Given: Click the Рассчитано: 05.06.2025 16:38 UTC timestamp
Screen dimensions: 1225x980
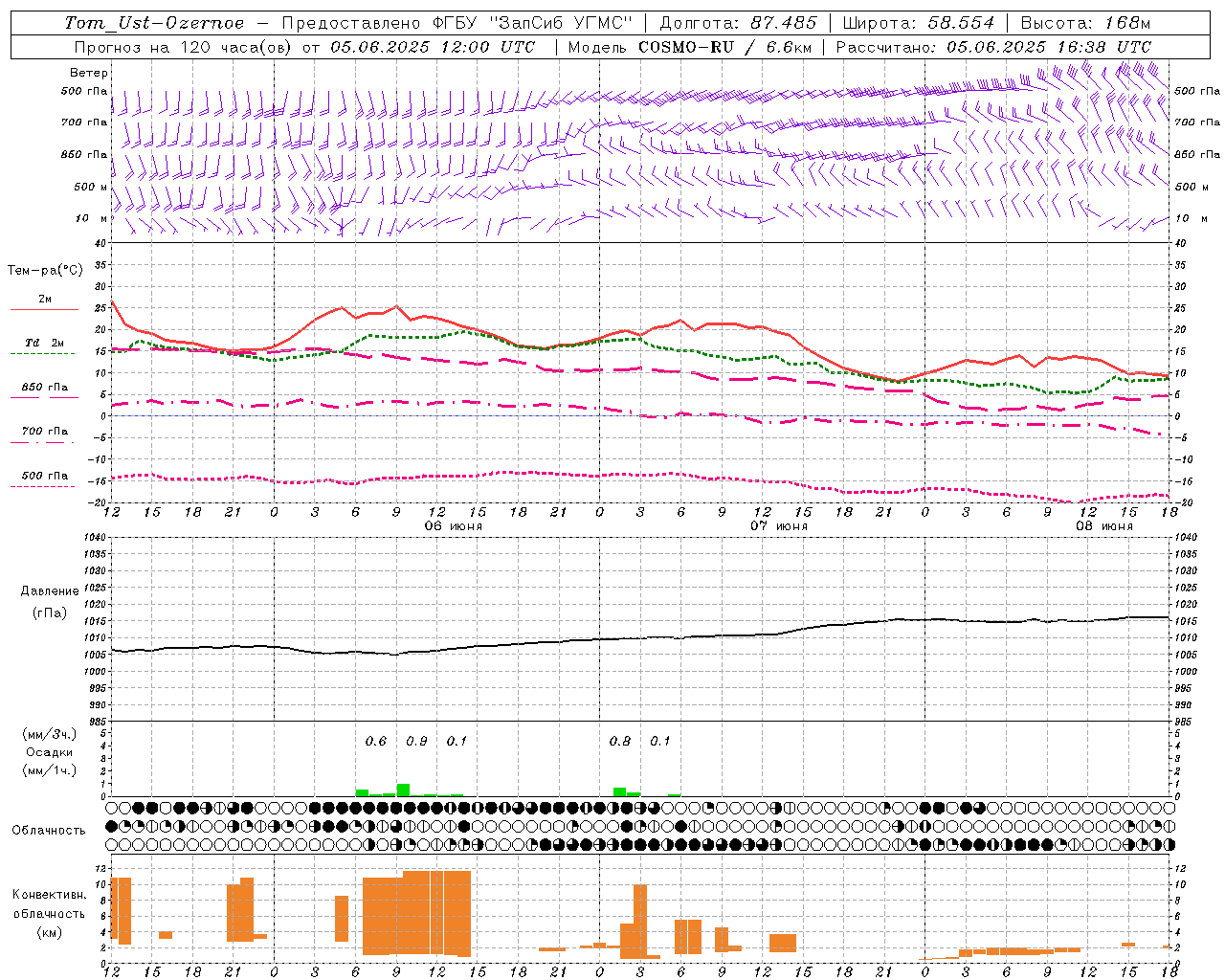Looking at the screenshot, I should pos(993,47).
